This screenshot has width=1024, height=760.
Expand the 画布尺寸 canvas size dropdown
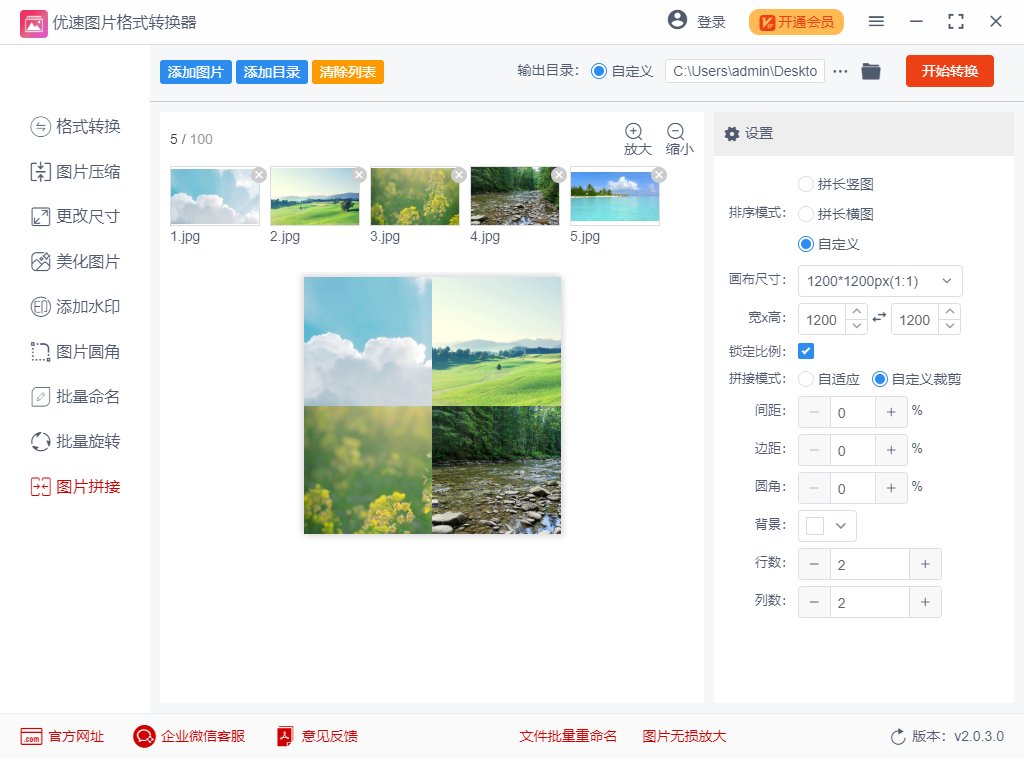pos(880,281)
